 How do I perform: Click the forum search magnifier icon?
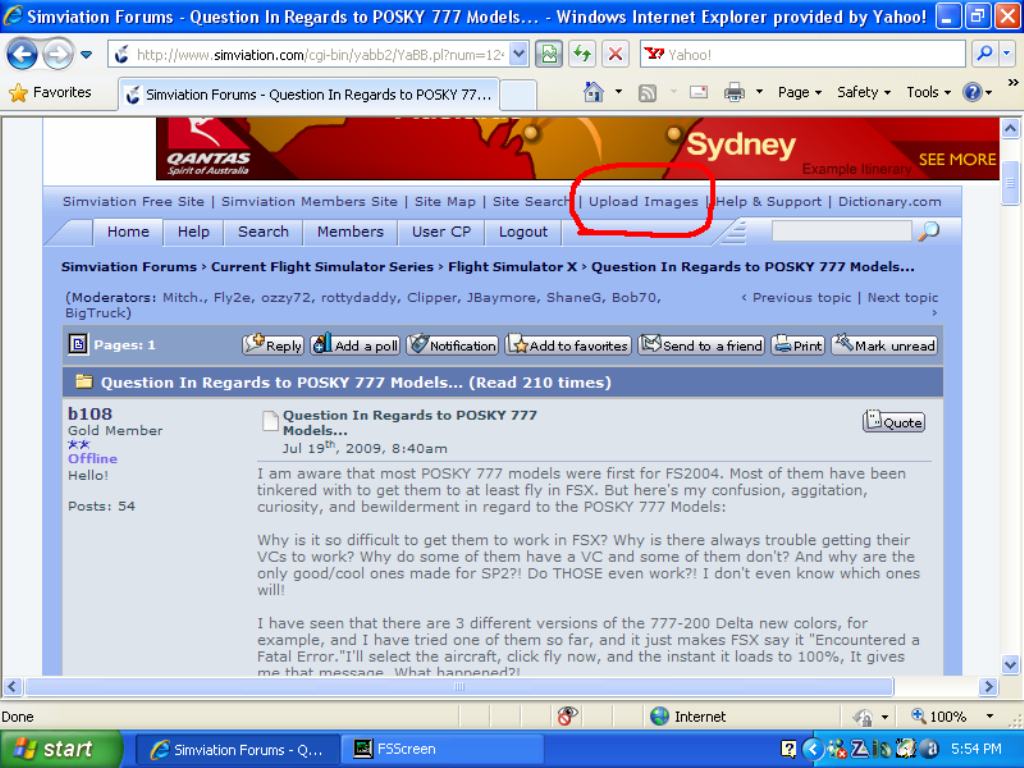929,232
